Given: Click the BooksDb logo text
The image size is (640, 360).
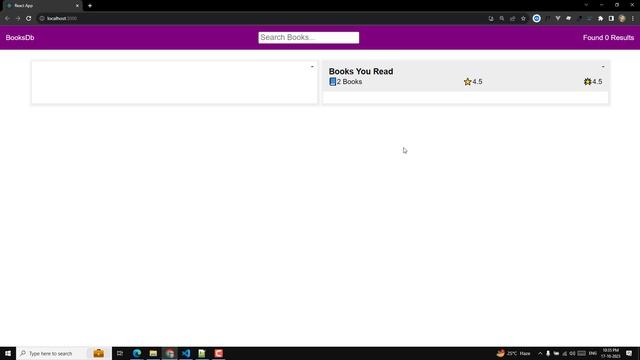Looking at the screenshot, I should [20, 38].
